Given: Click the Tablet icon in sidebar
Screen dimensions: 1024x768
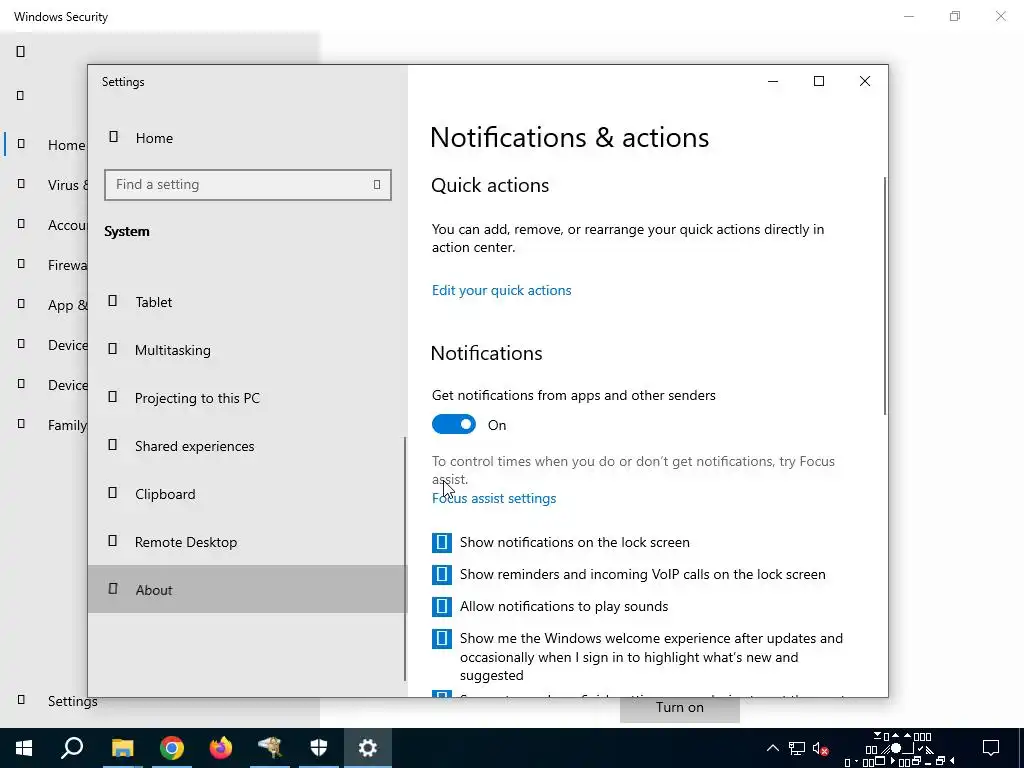Looking at the screenshot, I should 112,301.
